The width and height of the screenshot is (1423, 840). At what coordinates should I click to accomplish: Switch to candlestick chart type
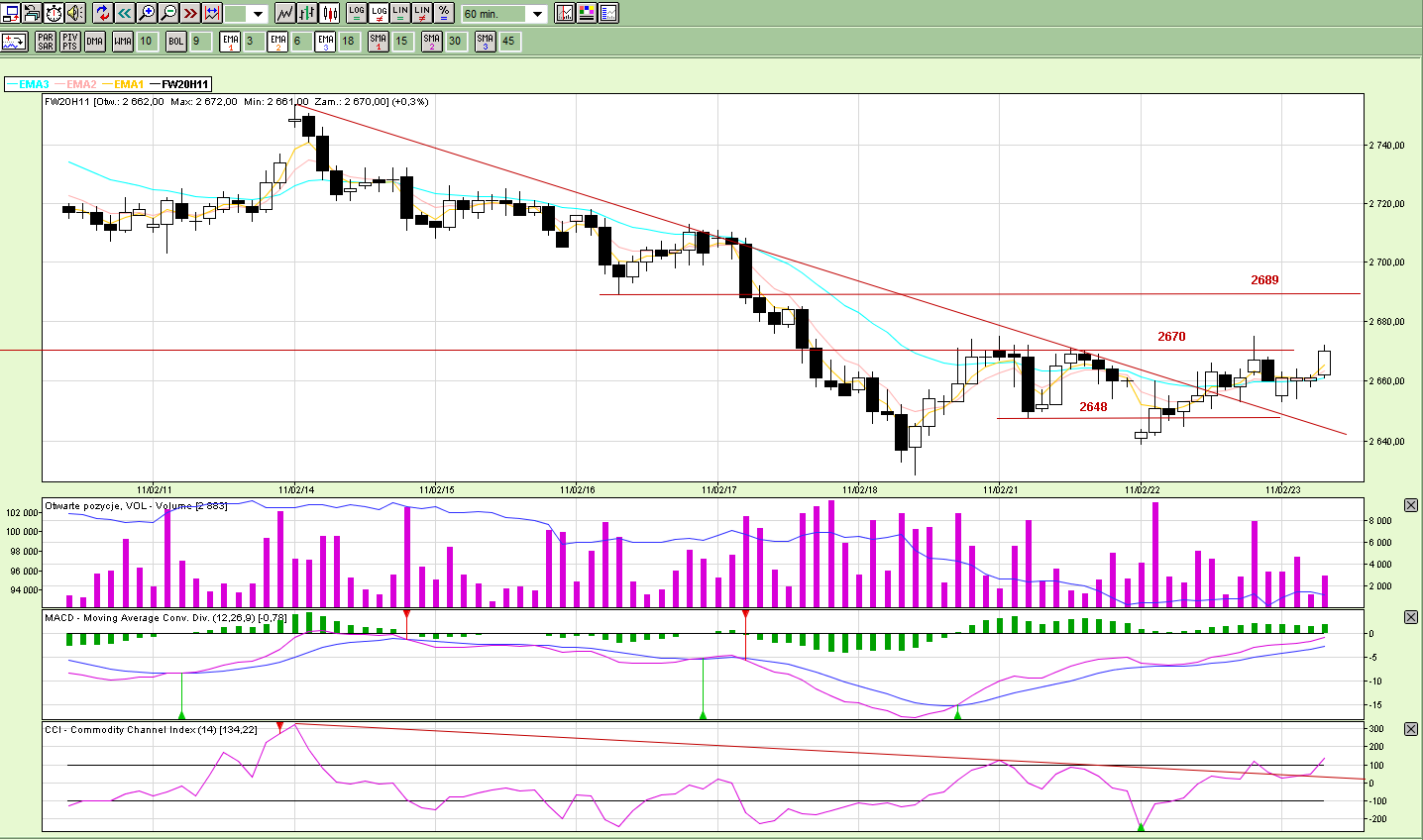[331, 13]
